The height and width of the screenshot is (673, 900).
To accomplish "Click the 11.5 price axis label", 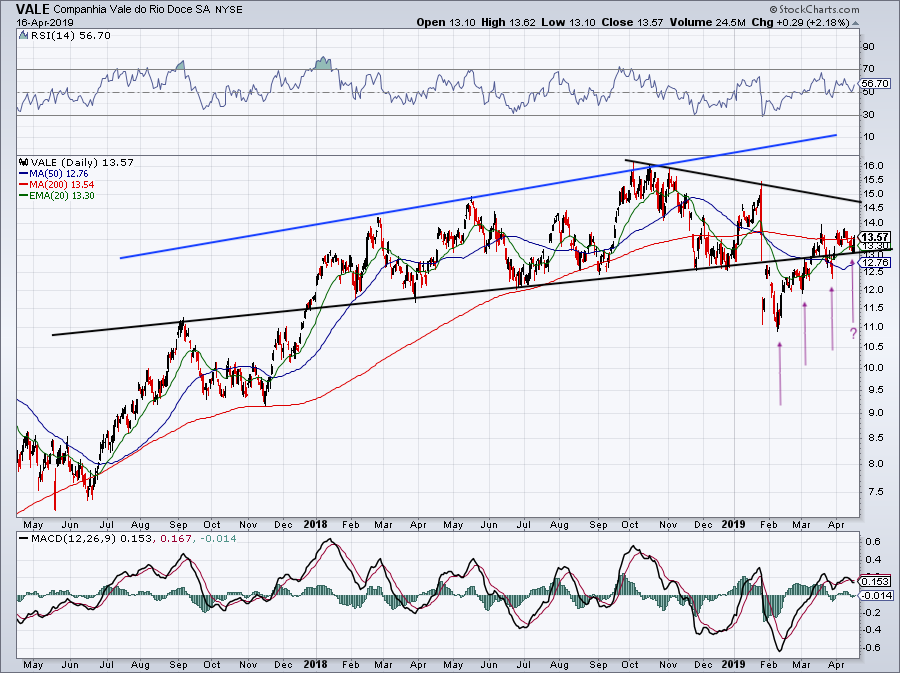I will [x=872, y=308].
